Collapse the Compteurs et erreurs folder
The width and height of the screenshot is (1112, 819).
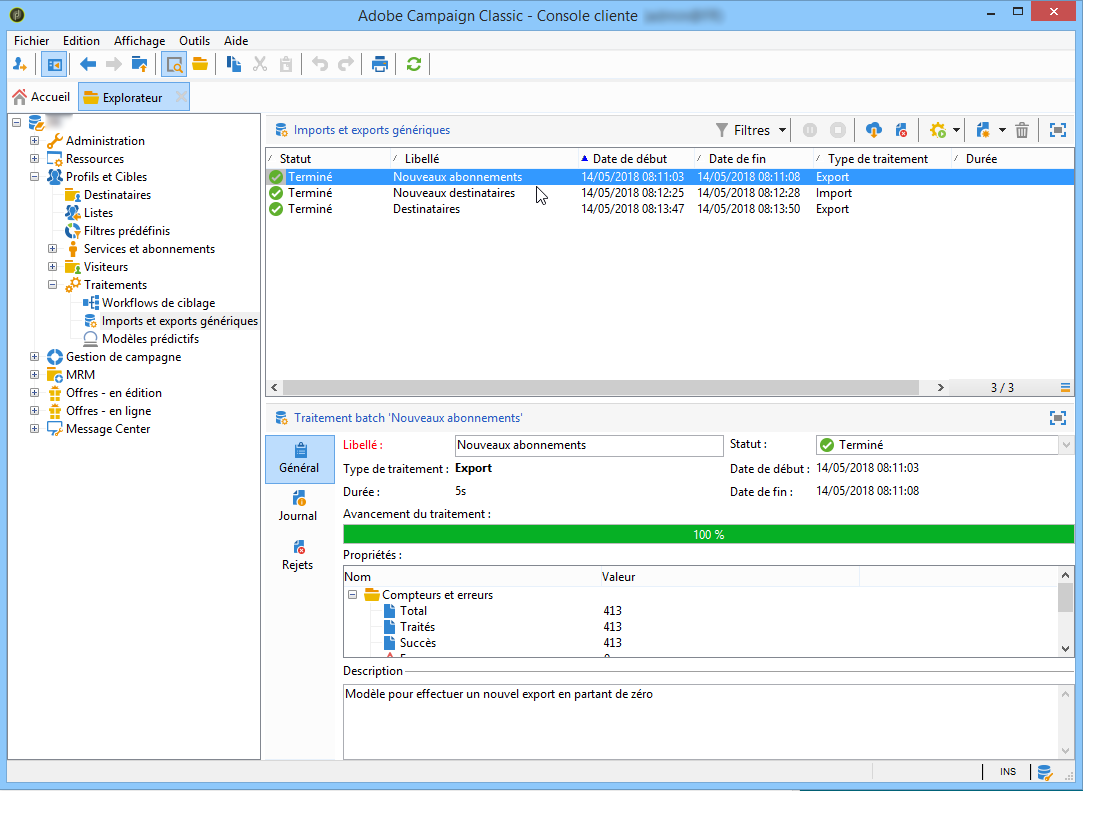pyautogui.click(x=352, y=595)
